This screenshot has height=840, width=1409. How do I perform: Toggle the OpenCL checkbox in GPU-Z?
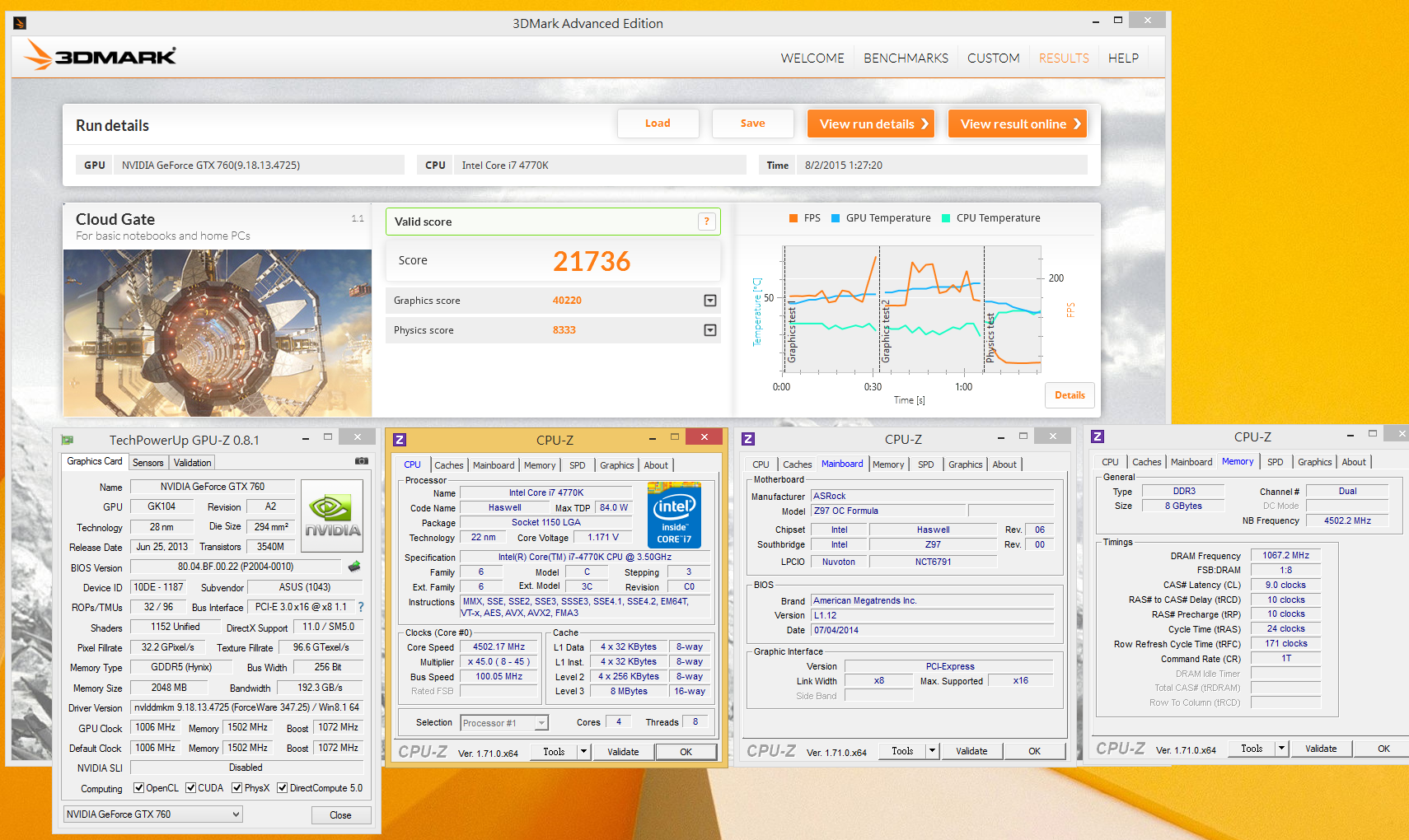coord(138,788)
